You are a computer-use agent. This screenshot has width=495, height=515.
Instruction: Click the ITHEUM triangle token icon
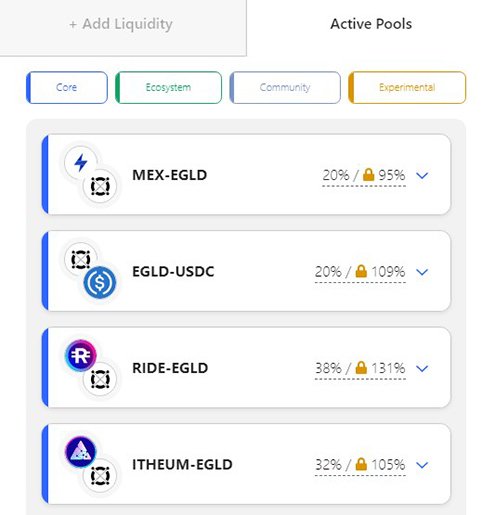81,452
